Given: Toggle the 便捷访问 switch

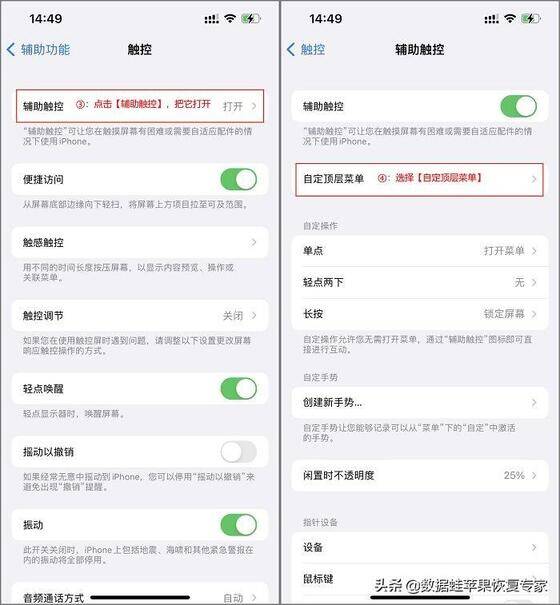Looking at the screenshot, I should click(x=239, y=179).
